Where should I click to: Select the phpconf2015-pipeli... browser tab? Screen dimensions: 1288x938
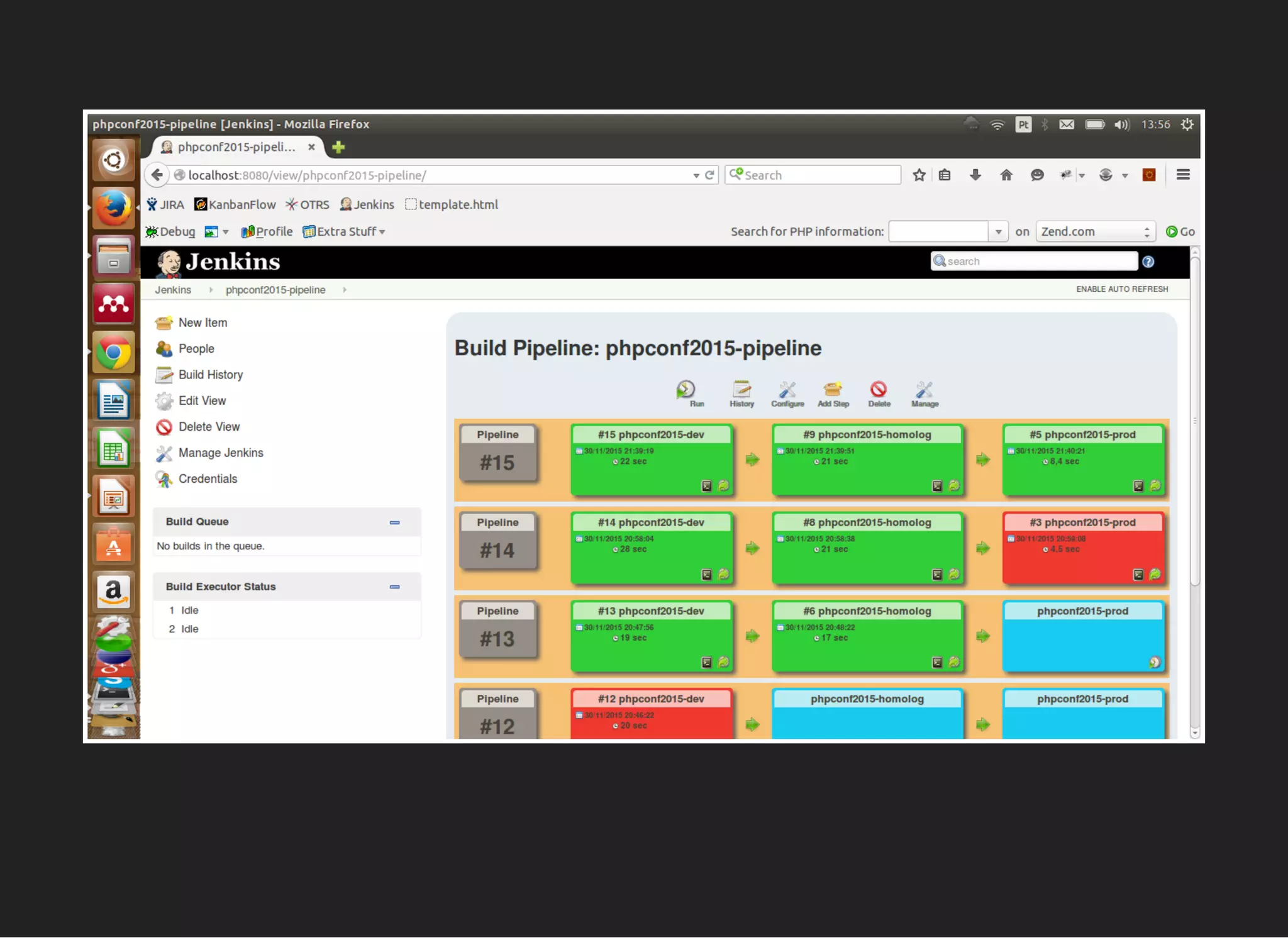pyautogui.click(x=236, y=147)
